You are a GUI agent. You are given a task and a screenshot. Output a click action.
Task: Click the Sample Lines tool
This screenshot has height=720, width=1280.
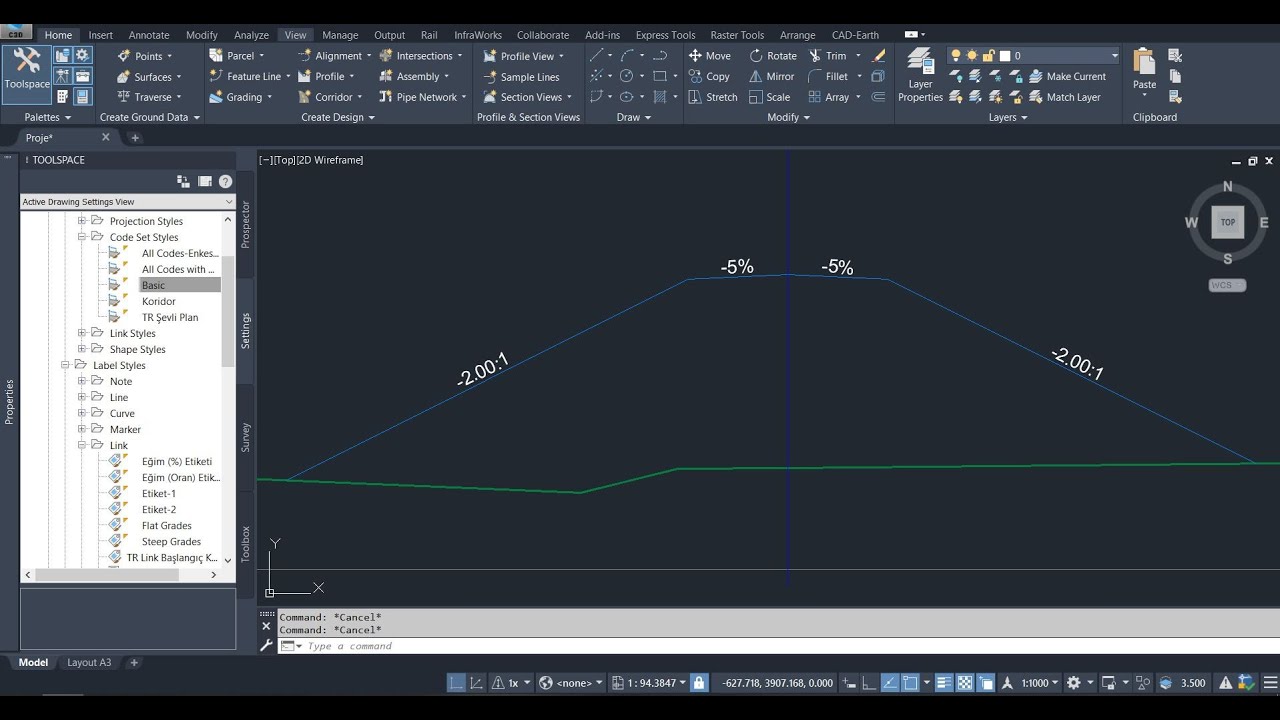click(521, 77)
